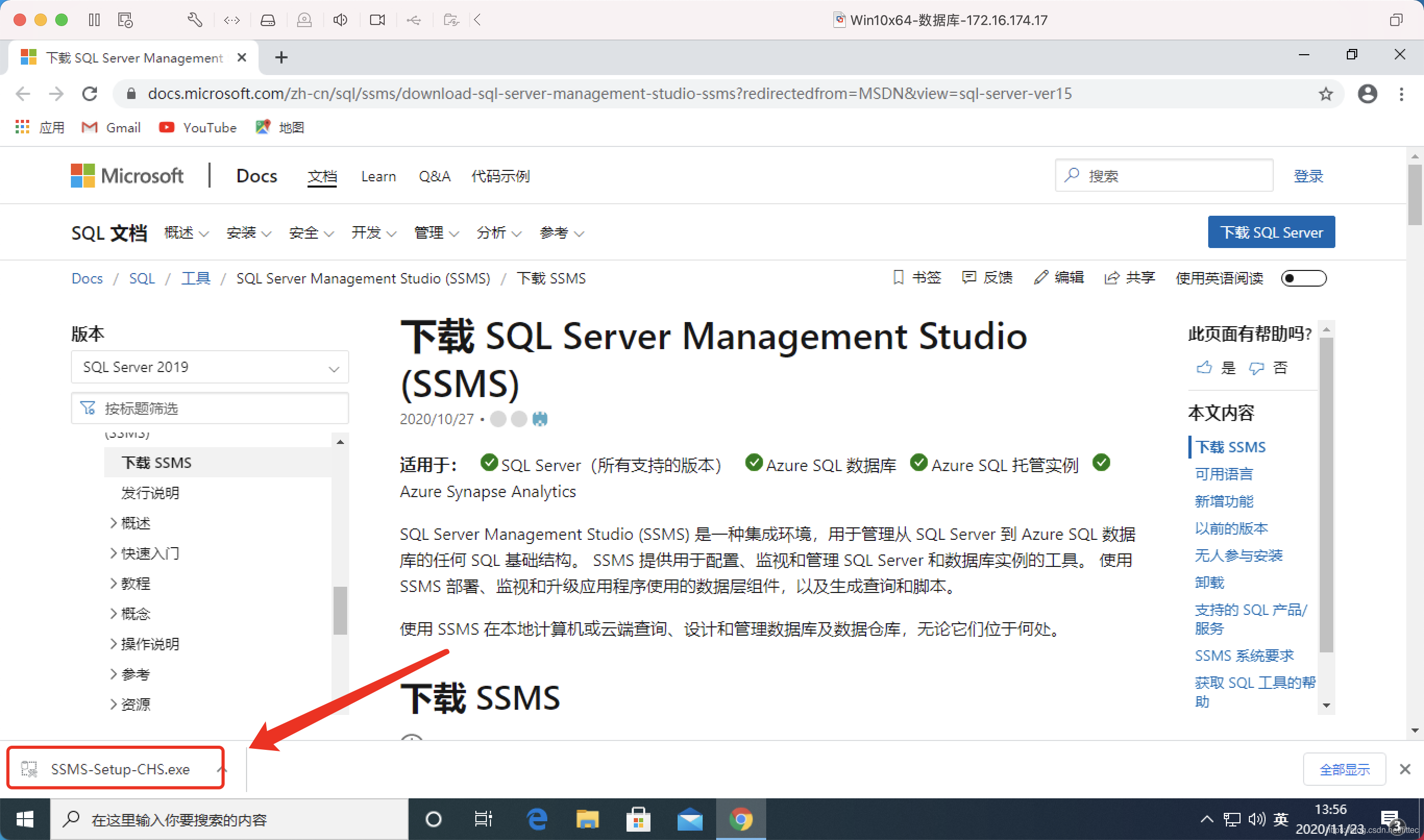Open the YouTube bookmark

click(198, 127)
